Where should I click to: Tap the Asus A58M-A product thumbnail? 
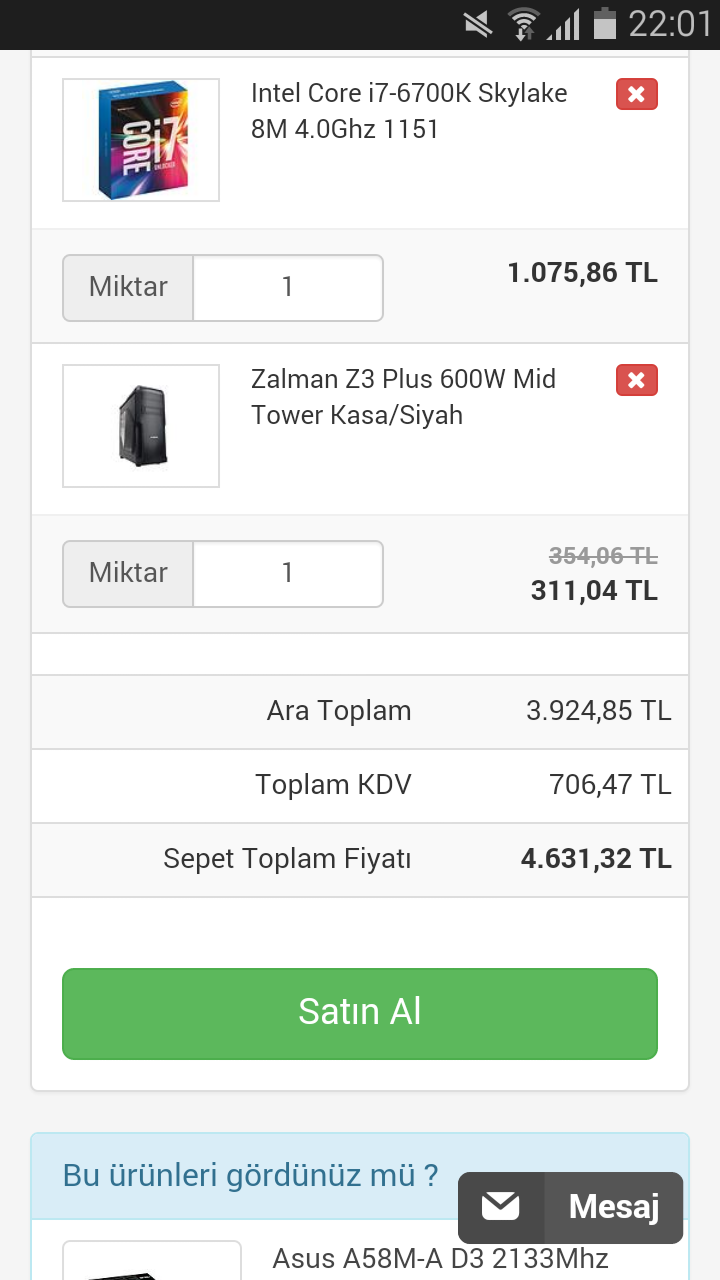tap(152, 1262)
